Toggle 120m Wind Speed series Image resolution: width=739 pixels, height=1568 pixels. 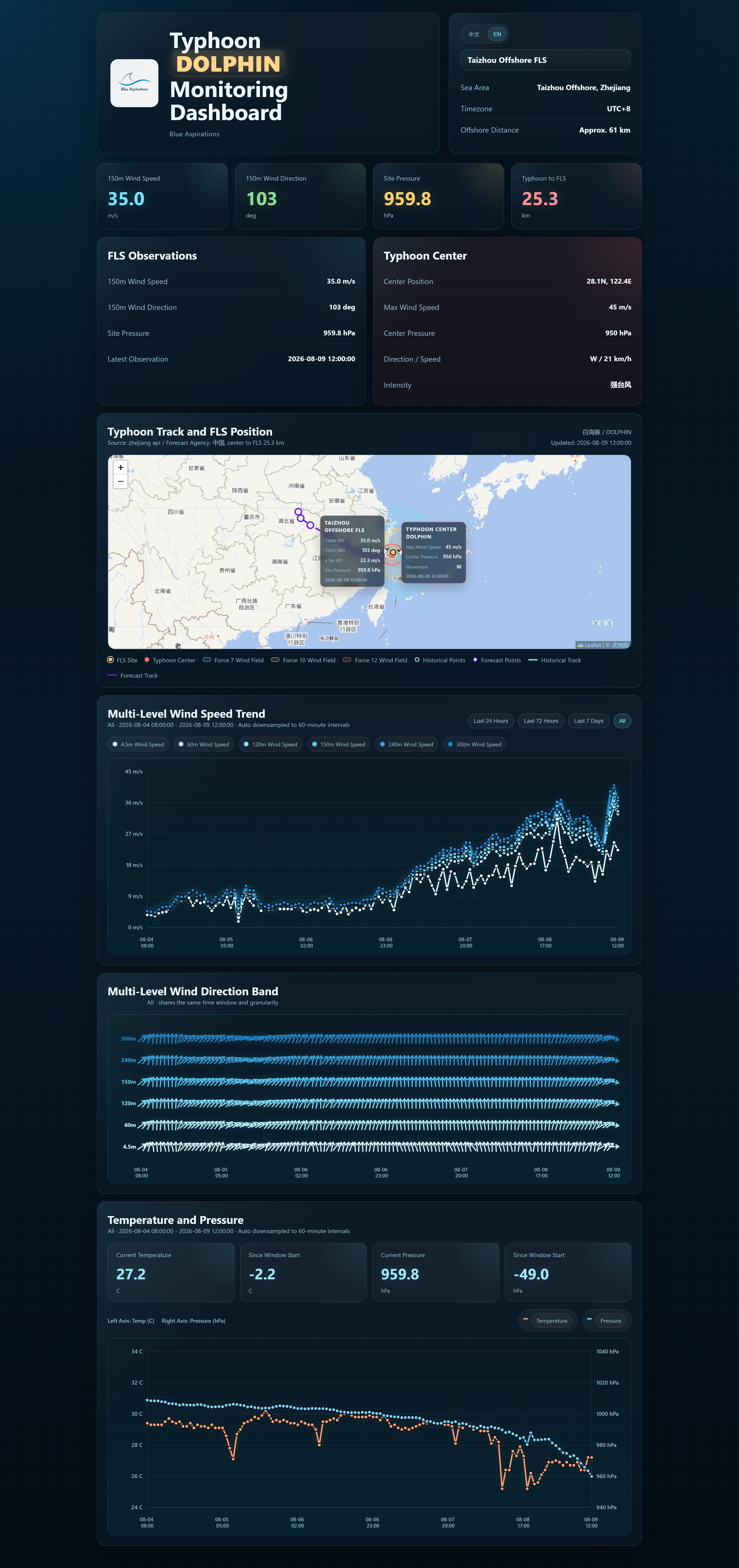pos(270,745)
